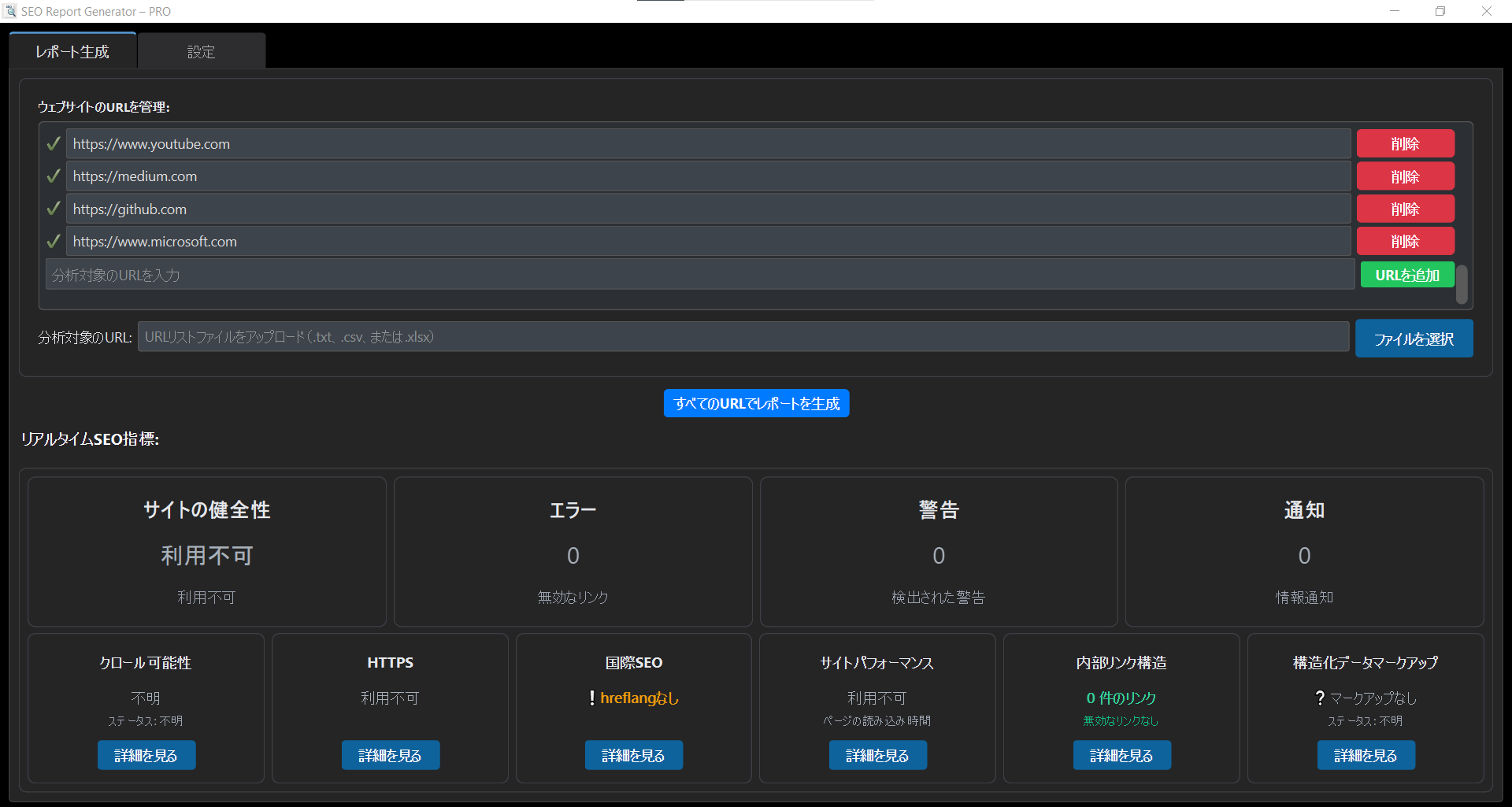Switch to the 設定 tab
The height and width of the screenshot is (807, 1512).
201,52
